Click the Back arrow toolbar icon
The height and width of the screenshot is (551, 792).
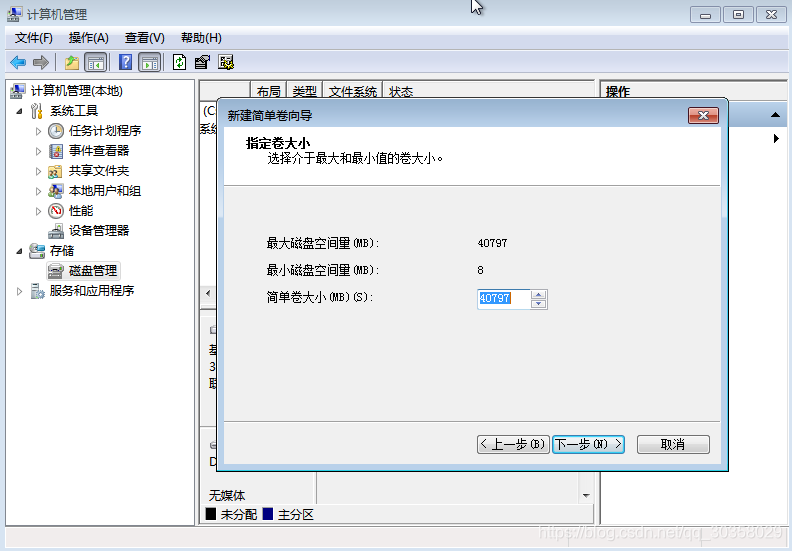(x=18, y=63)
